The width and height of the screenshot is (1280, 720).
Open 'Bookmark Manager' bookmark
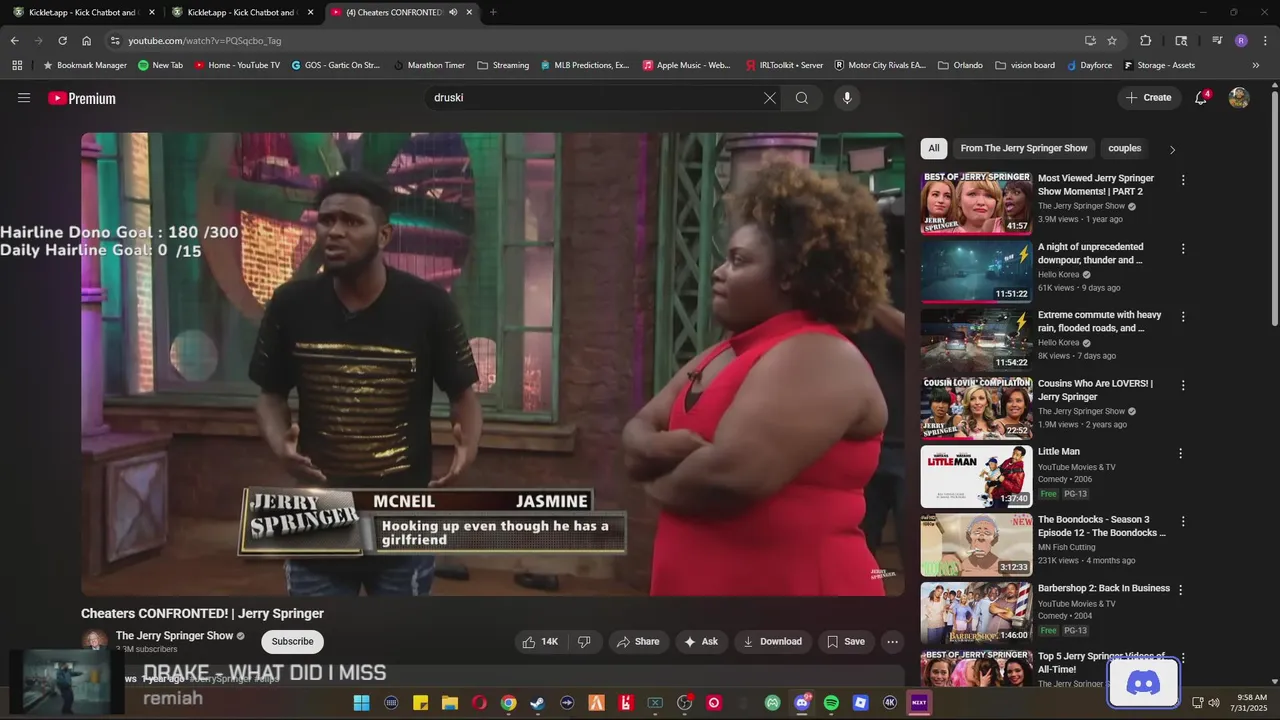point(85,65)
